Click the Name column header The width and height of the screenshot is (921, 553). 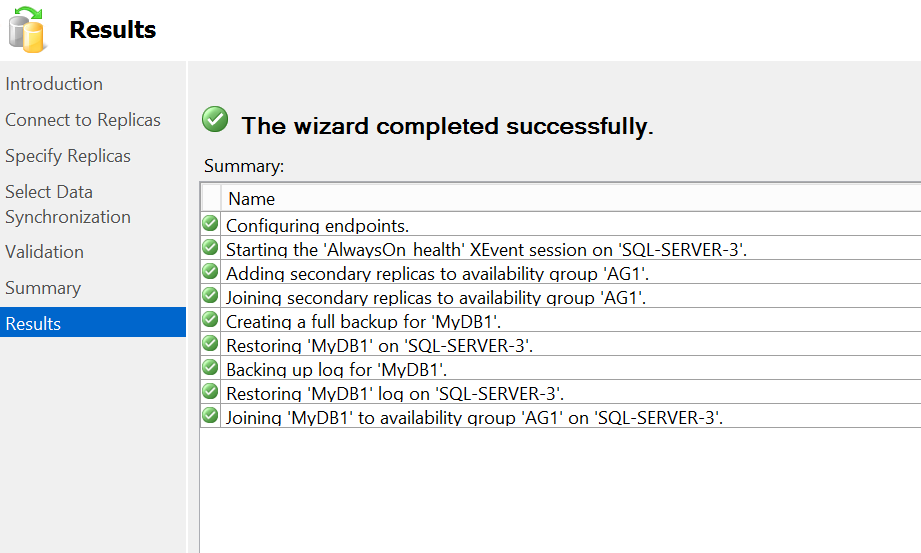(252, 199)
